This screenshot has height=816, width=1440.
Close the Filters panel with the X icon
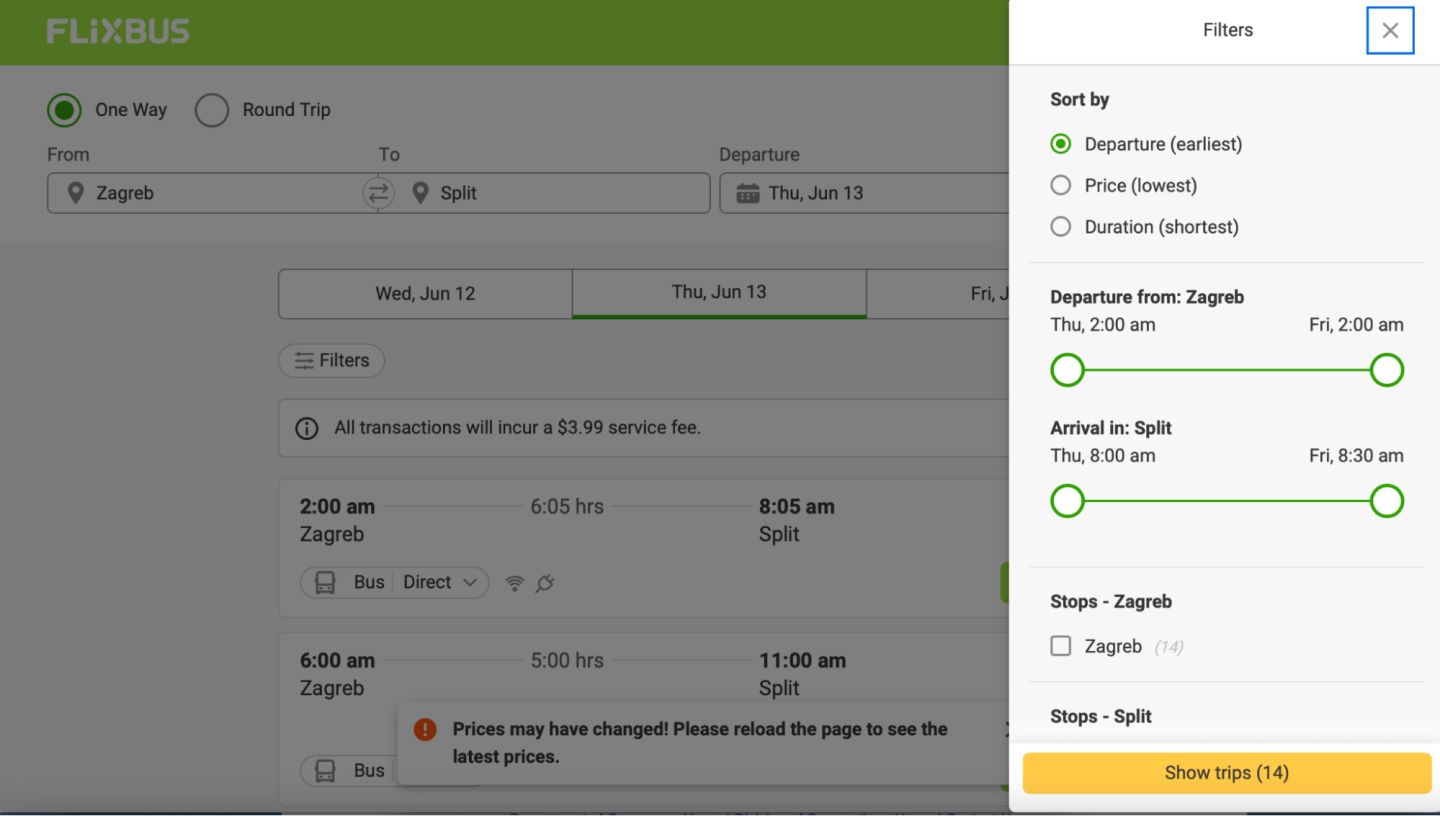(x=1389, y=30)
